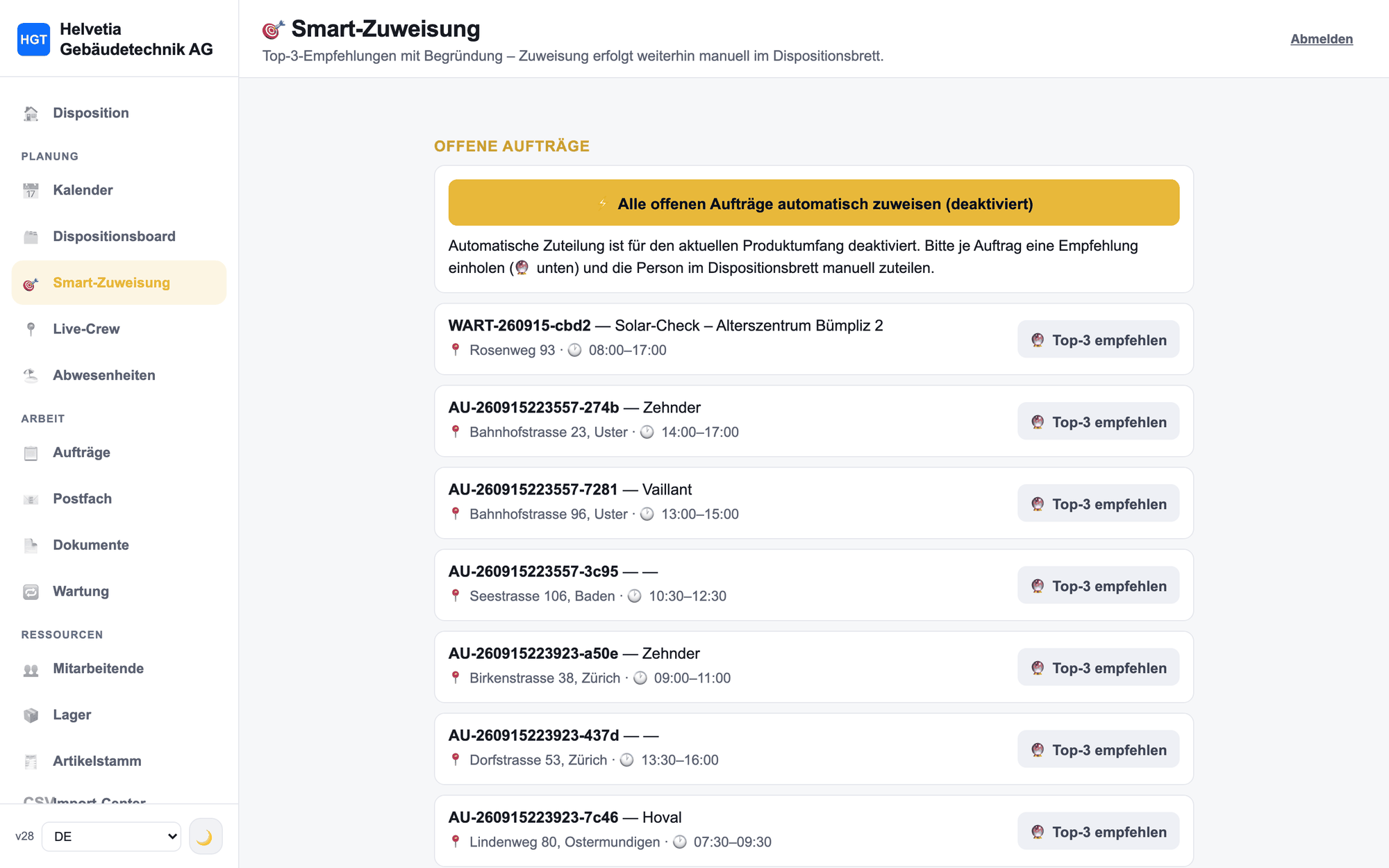Go to the Live-Crew page

tap(119, 329)
